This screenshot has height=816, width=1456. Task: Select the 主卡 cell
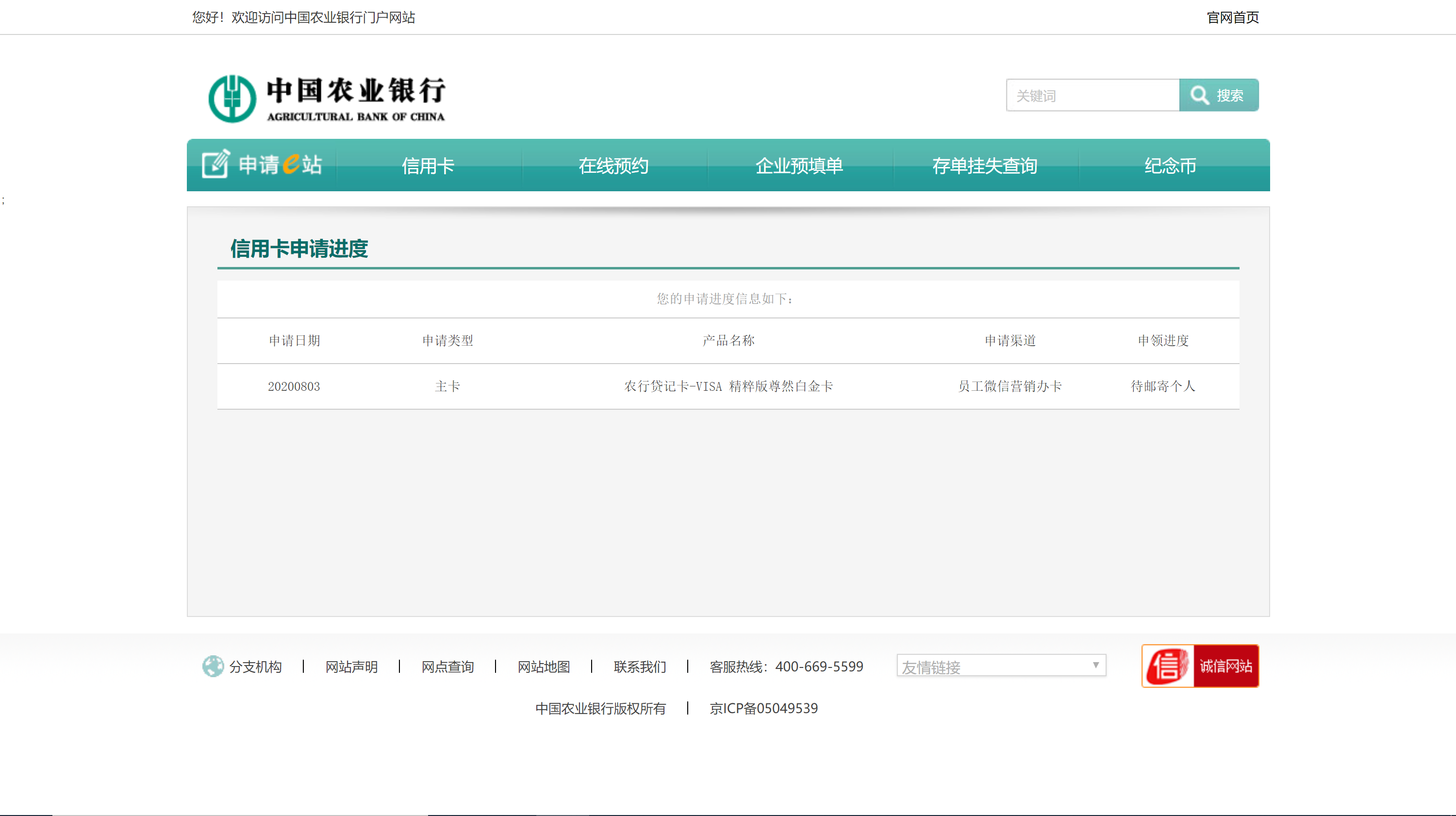tap(447, 386)
